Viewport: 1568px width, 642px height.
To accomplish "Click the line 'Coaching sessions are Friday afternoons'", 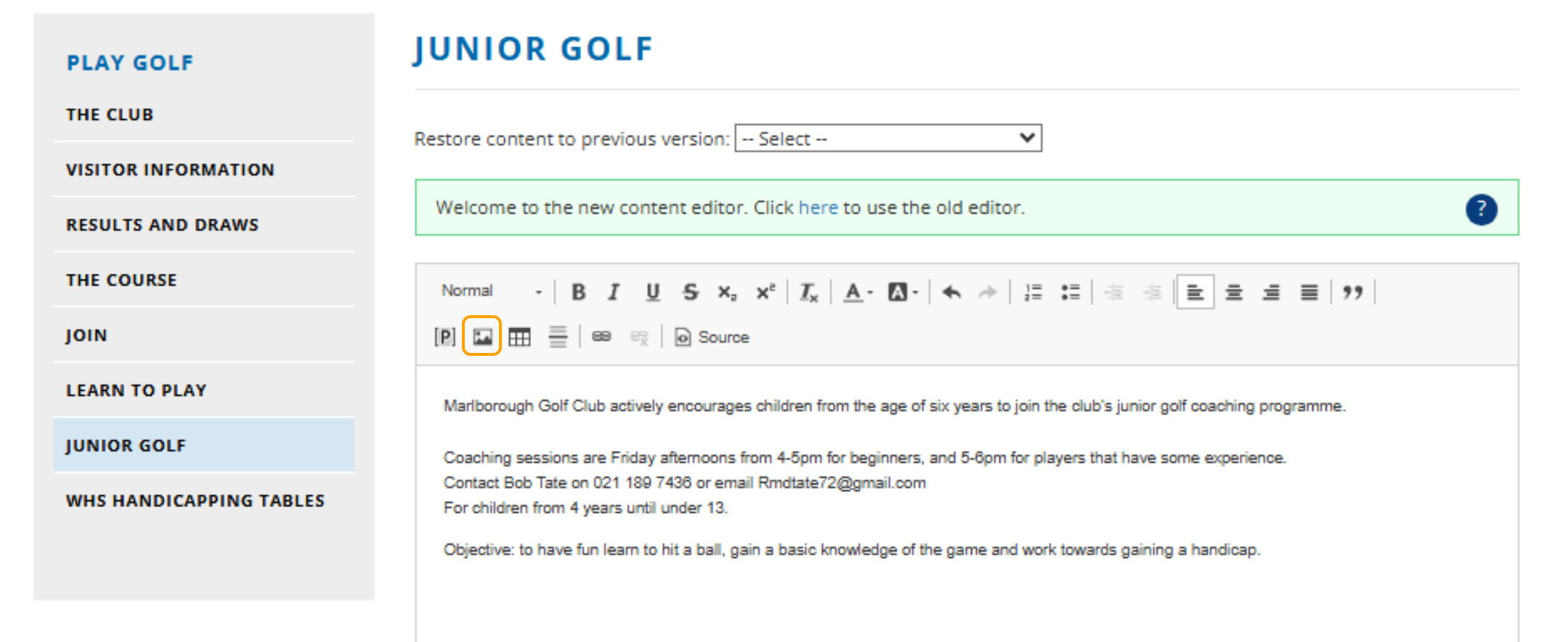I will click(864, 458).
